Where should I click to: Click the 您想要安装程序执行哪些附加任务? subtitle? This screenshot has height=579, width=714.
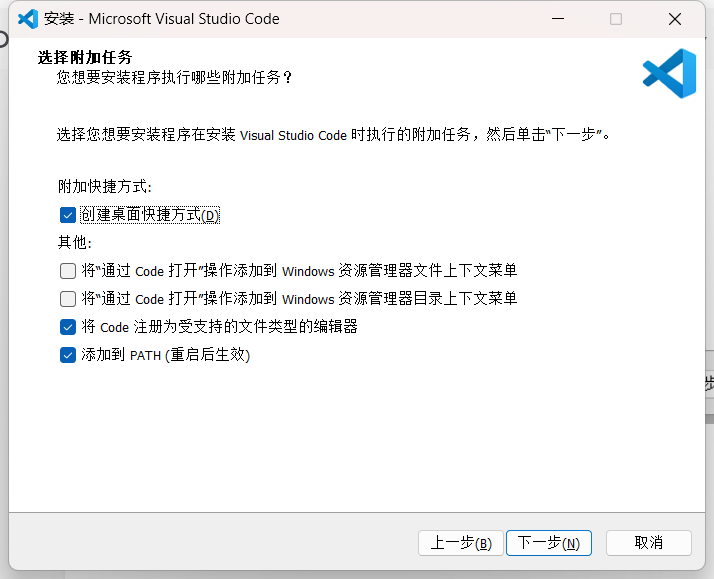173,77
